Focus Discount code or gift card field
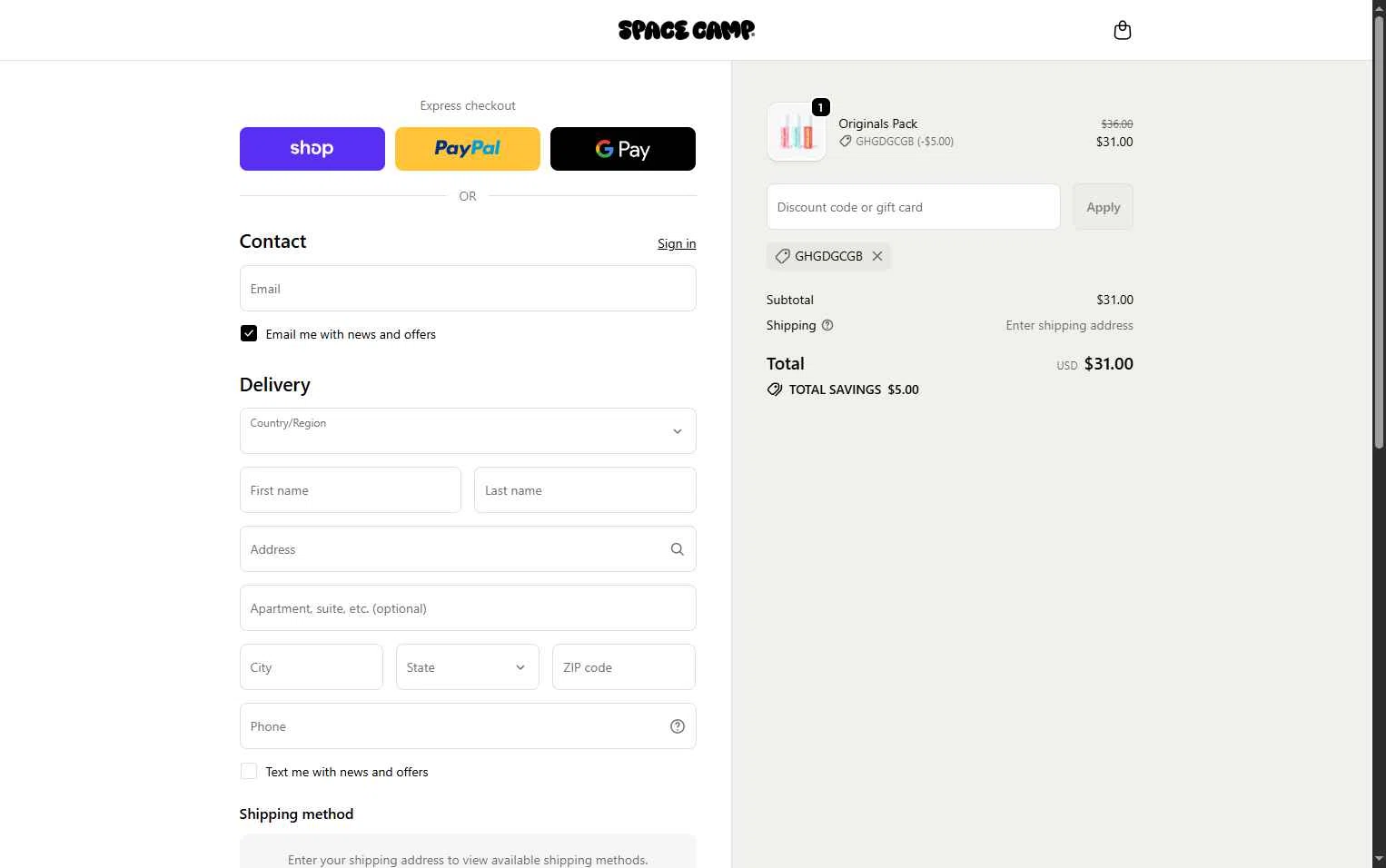 pos(914,207)
